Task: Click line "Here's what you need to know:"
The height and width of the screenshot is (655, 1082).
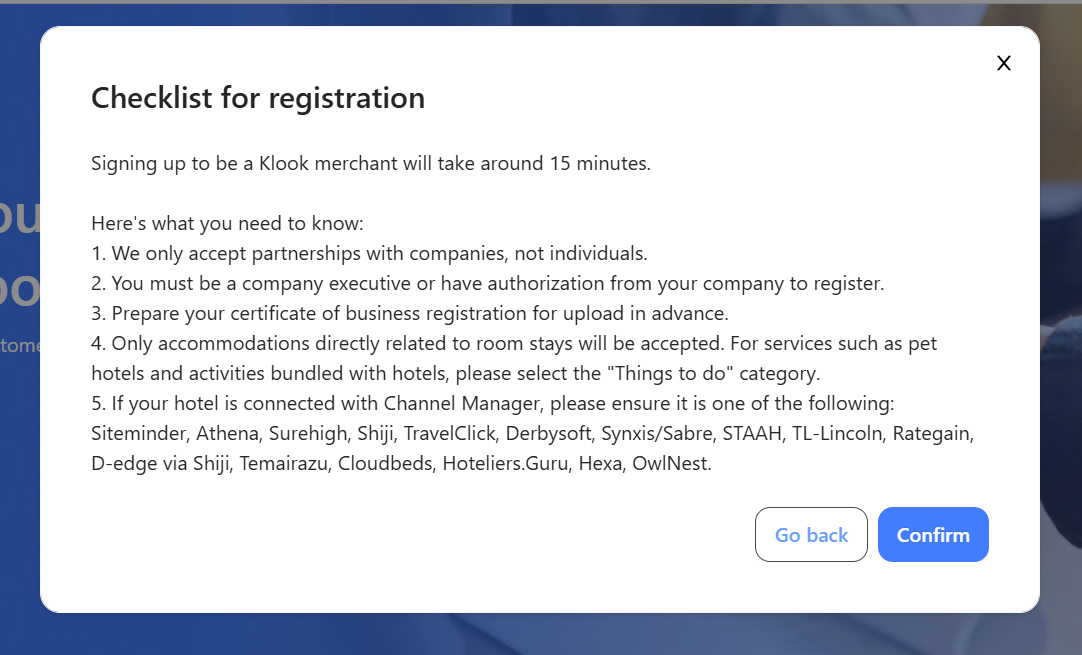Action: (227, 224)
